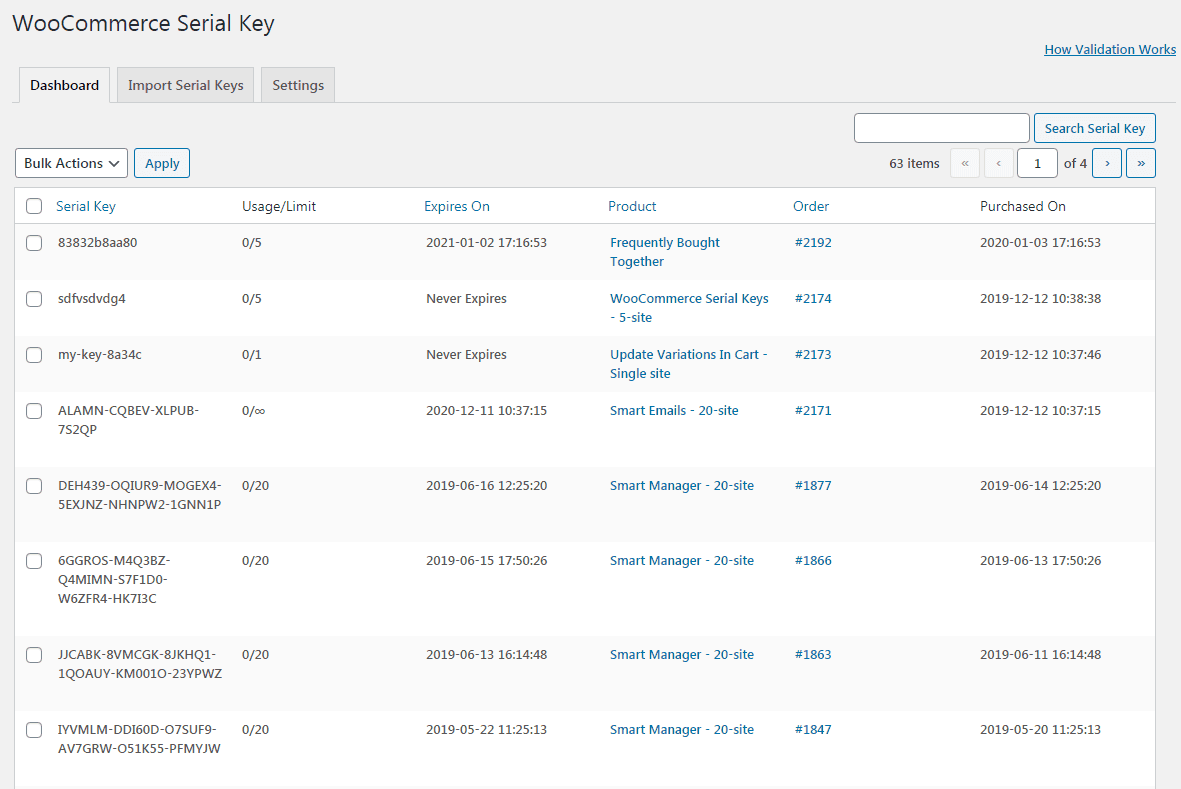Open order #2174
This screenshot has width=1181, height=789.
813,299
